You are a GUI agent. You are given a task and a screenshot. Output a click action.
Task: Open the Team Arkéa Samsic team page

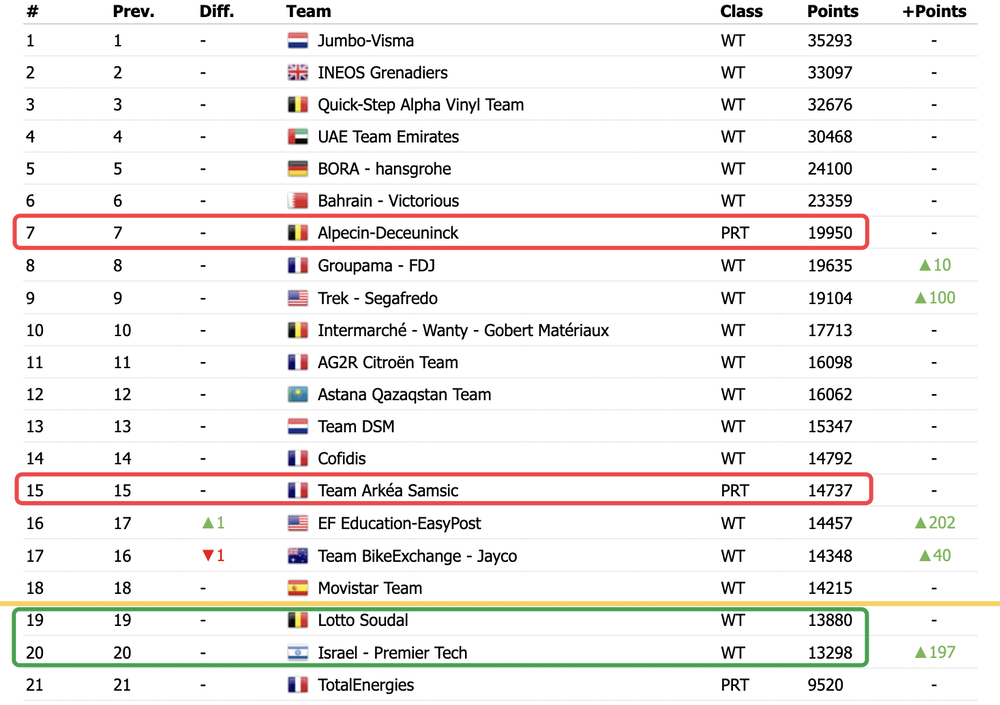(x=388, y=491)
